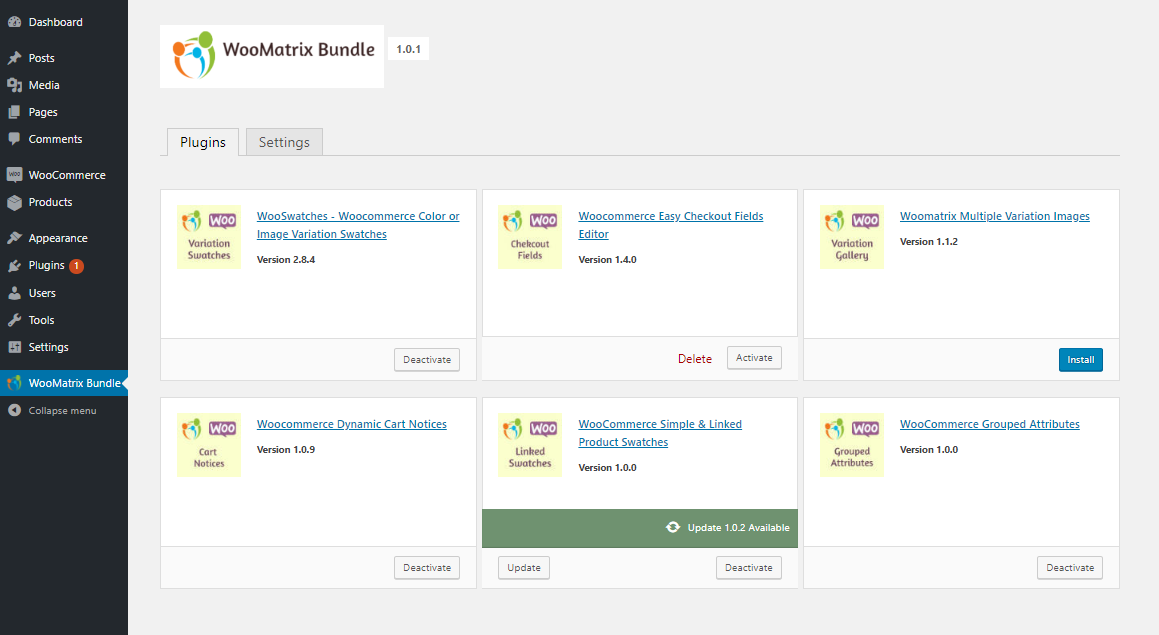Deactivate the Grouped Attributes plugin
Screen dimensions: 1159x635
point(1070,568)
